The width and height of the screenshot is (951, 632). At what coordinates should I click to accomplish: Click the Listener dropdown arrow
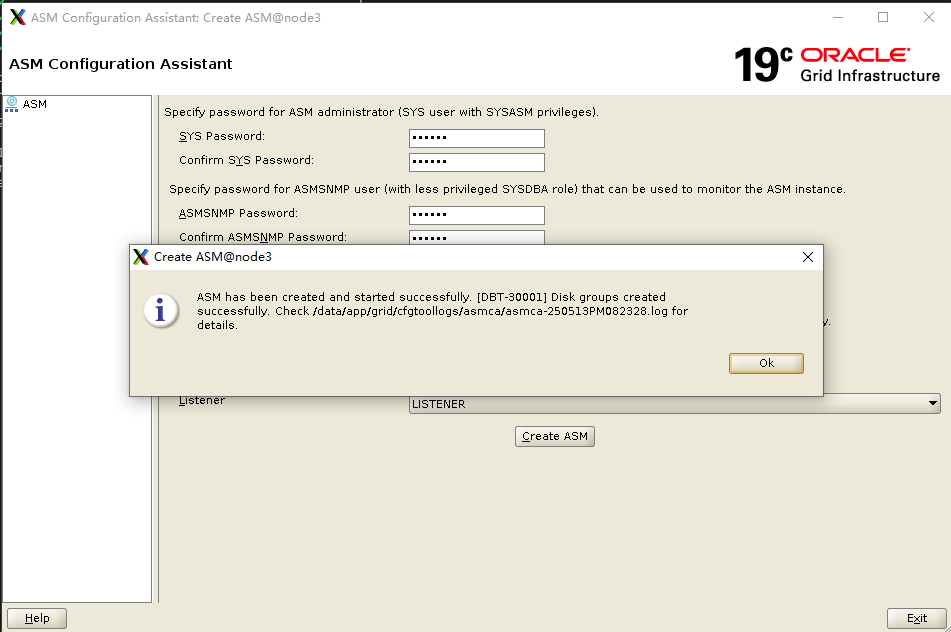pyautogui.click(x=932, y=404)
